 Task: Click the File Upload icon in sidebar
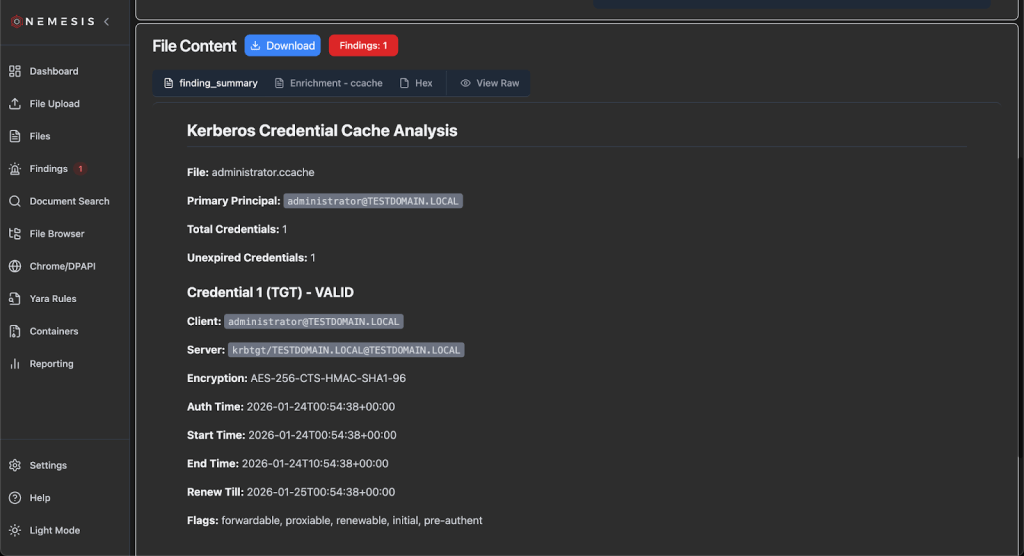(15, 104)
